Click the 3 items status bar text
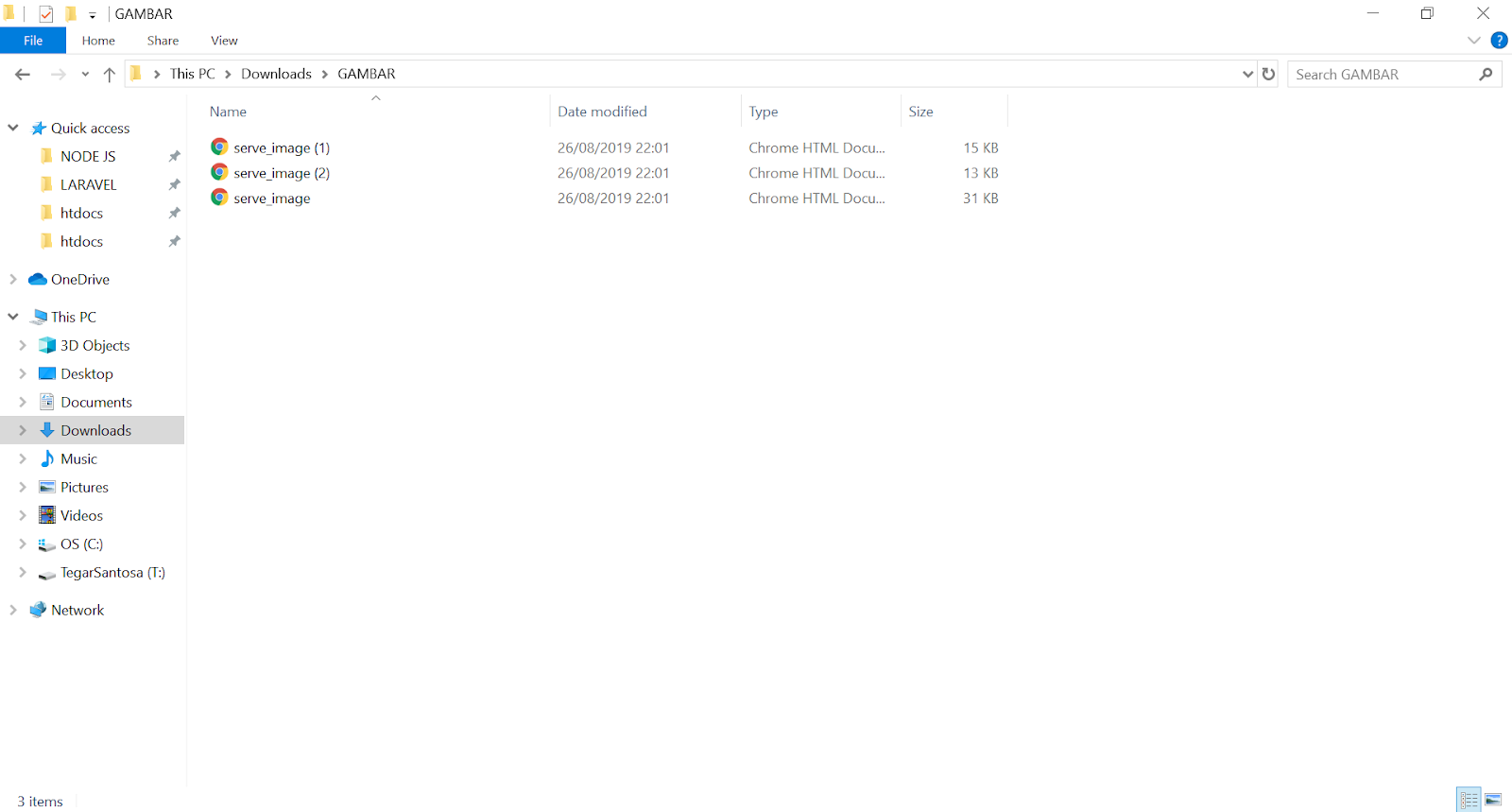 click(x=40, y=802)
